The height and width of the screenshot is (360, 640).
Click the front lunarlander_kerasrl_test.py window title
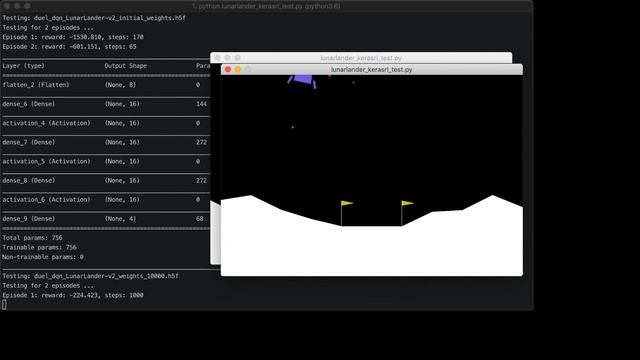(371, 69)
